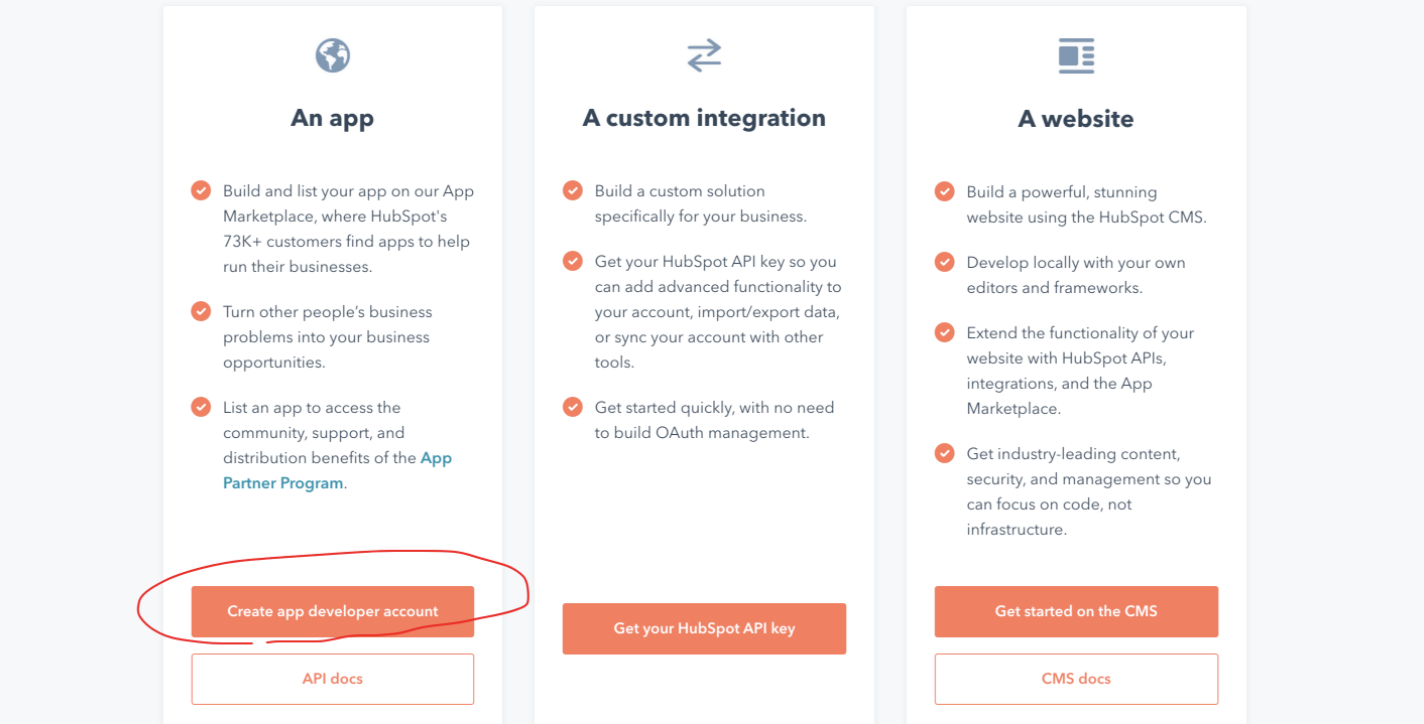Click the circled "Create app developer account" button

[x=332, y=611]
